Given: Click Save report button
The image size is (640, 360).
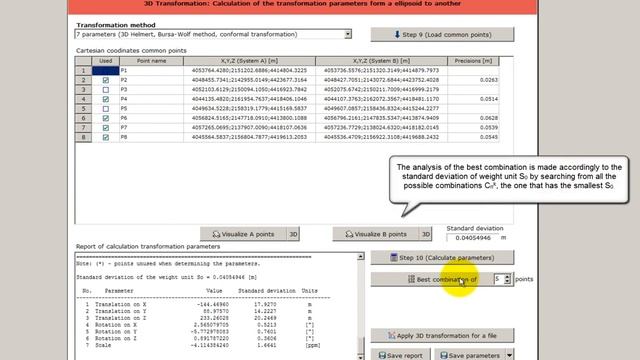Looking at the screenshot, I should (x=400, y=355).
